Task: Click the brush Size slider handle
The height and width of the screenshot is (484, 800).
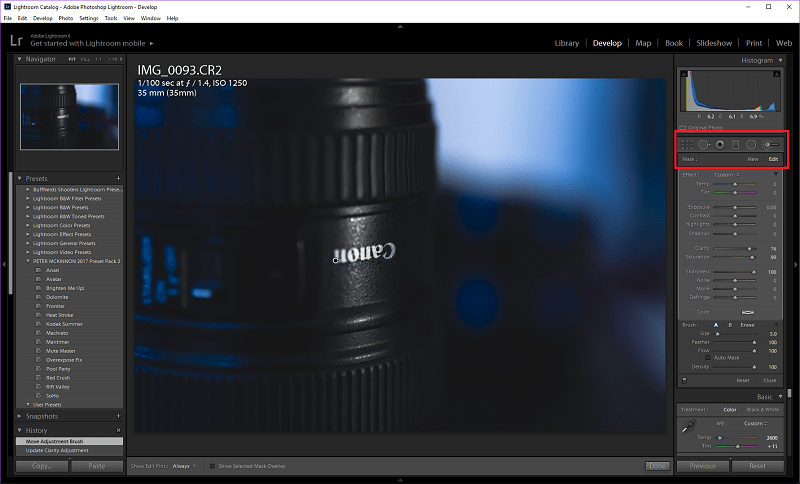Action: (717, 334)
